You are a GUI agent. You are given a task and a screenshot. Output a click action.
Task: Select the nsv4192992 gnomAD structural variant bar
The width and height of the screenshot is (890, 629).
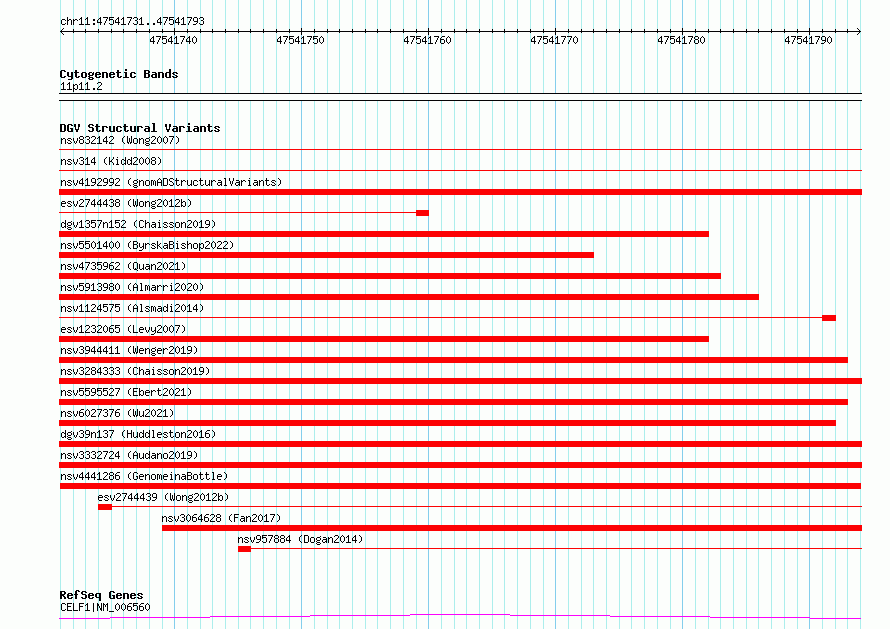[x=460, y=192]
